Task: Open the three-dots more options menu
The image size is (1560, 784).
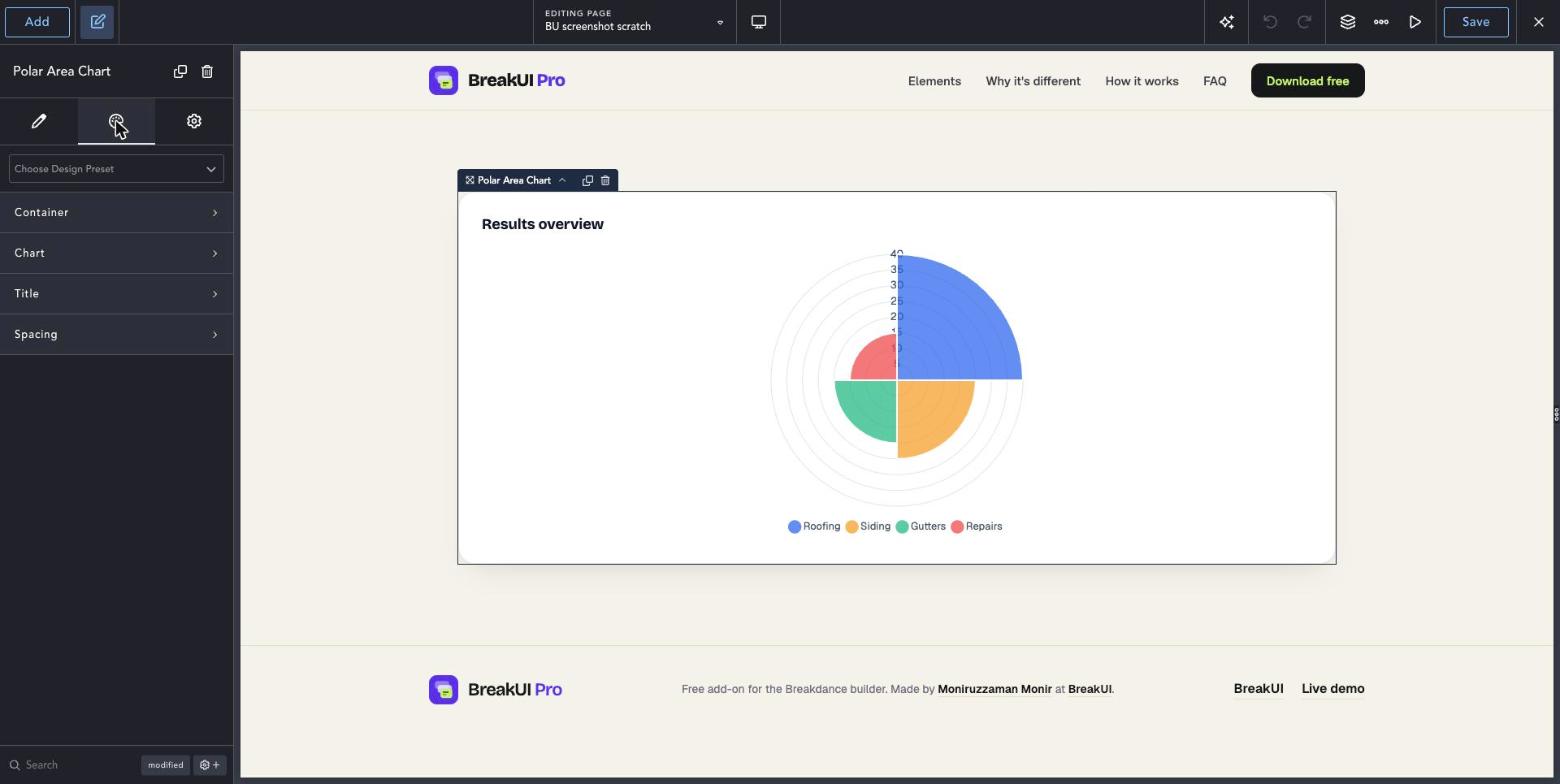Action: click(1381, 22)
